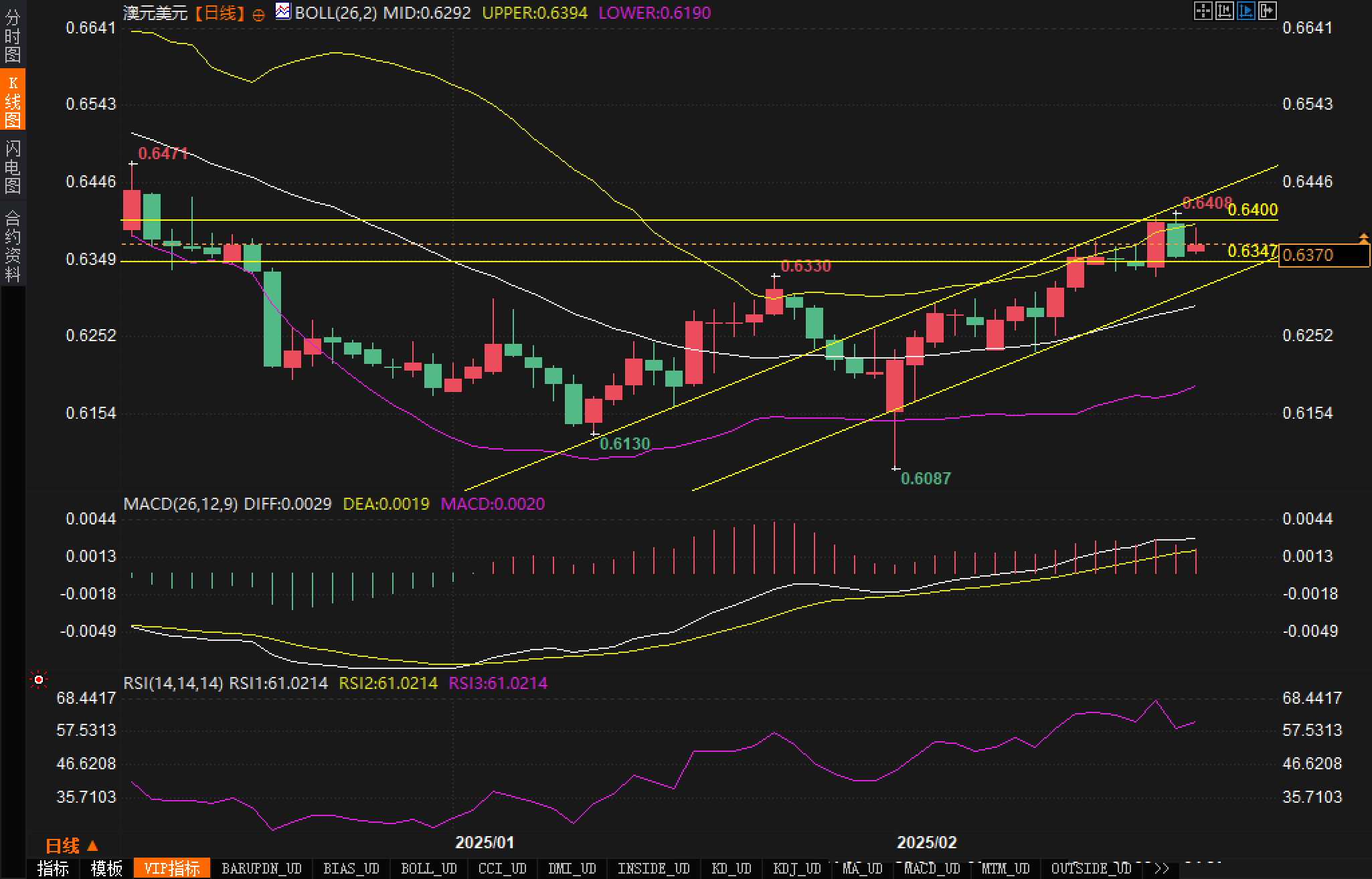Apply the BOLL_UD indicator
1372x879 pixels.
coord(428,869)
